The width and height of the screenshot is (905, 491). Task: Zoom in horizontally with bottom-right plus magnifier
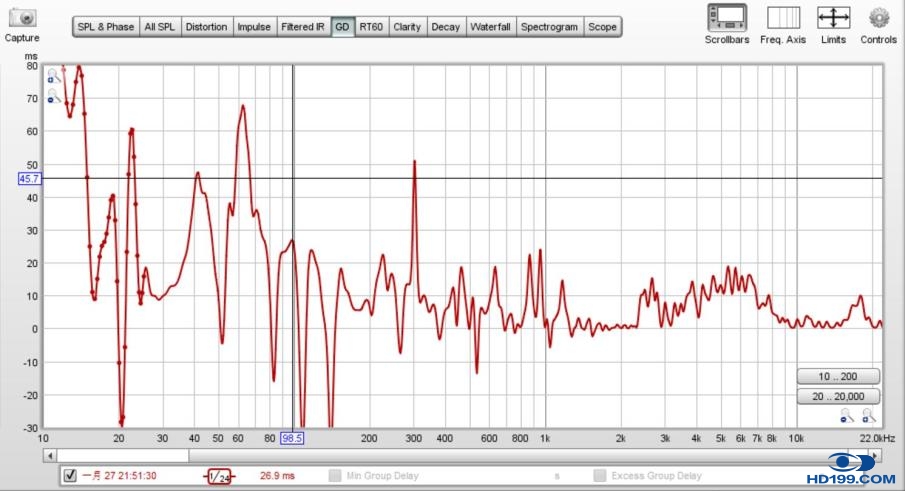coord(868,415)
